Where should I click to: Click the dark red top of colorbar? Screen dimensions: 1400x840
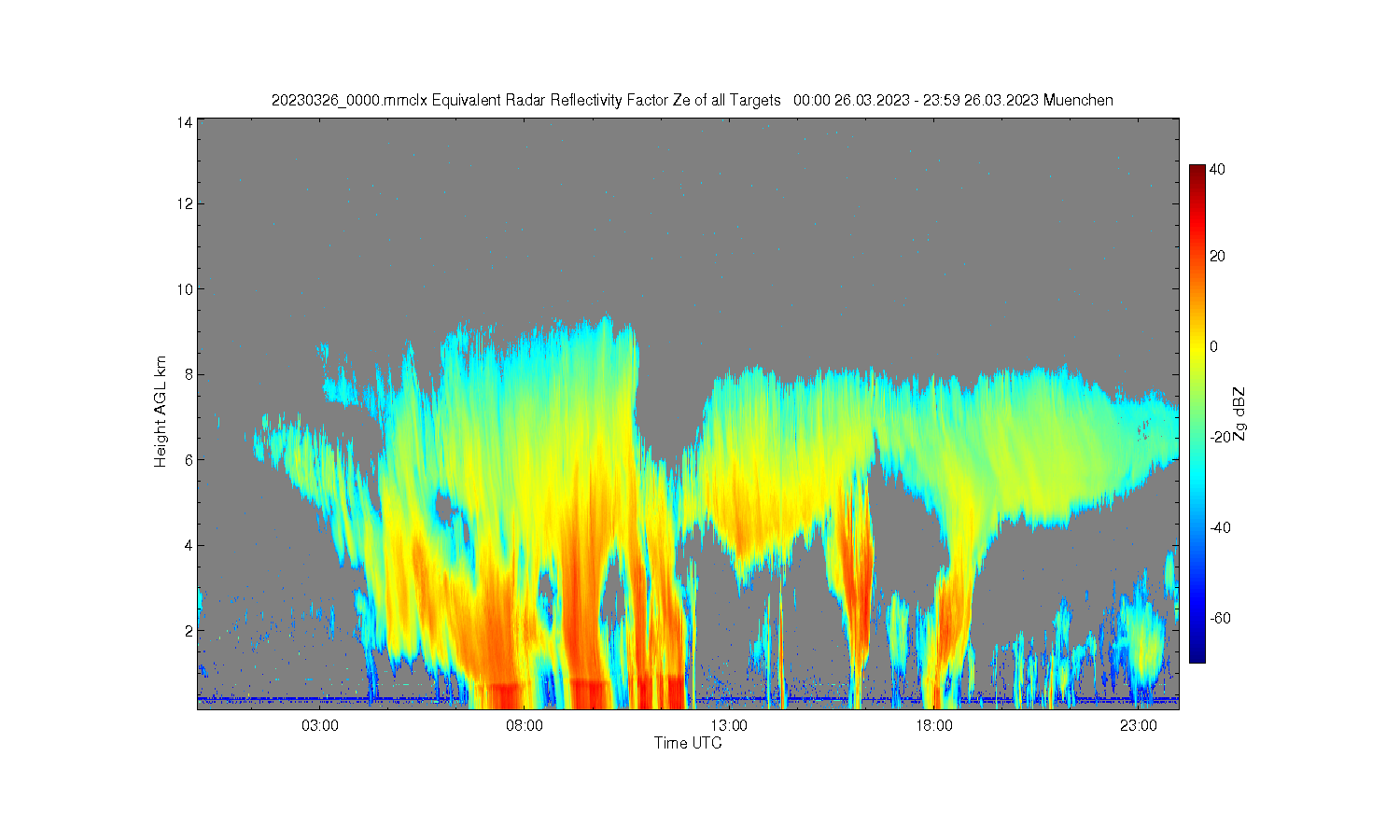tap(1197, 171)
